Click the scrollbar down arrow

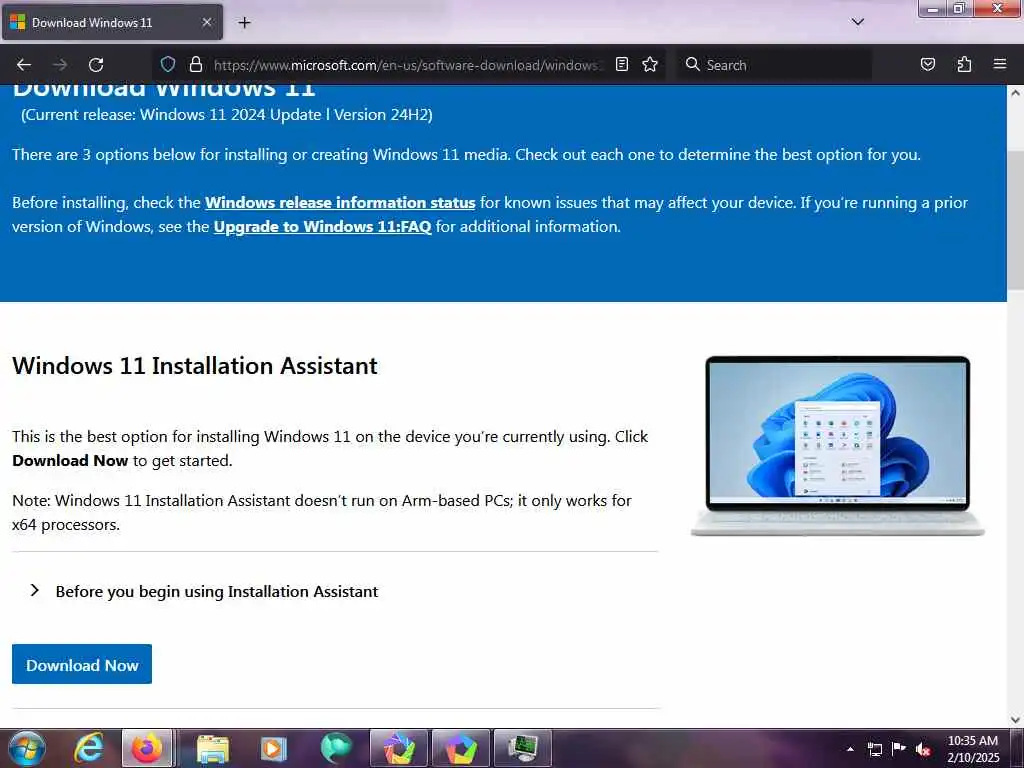(x=1015, y=720)
